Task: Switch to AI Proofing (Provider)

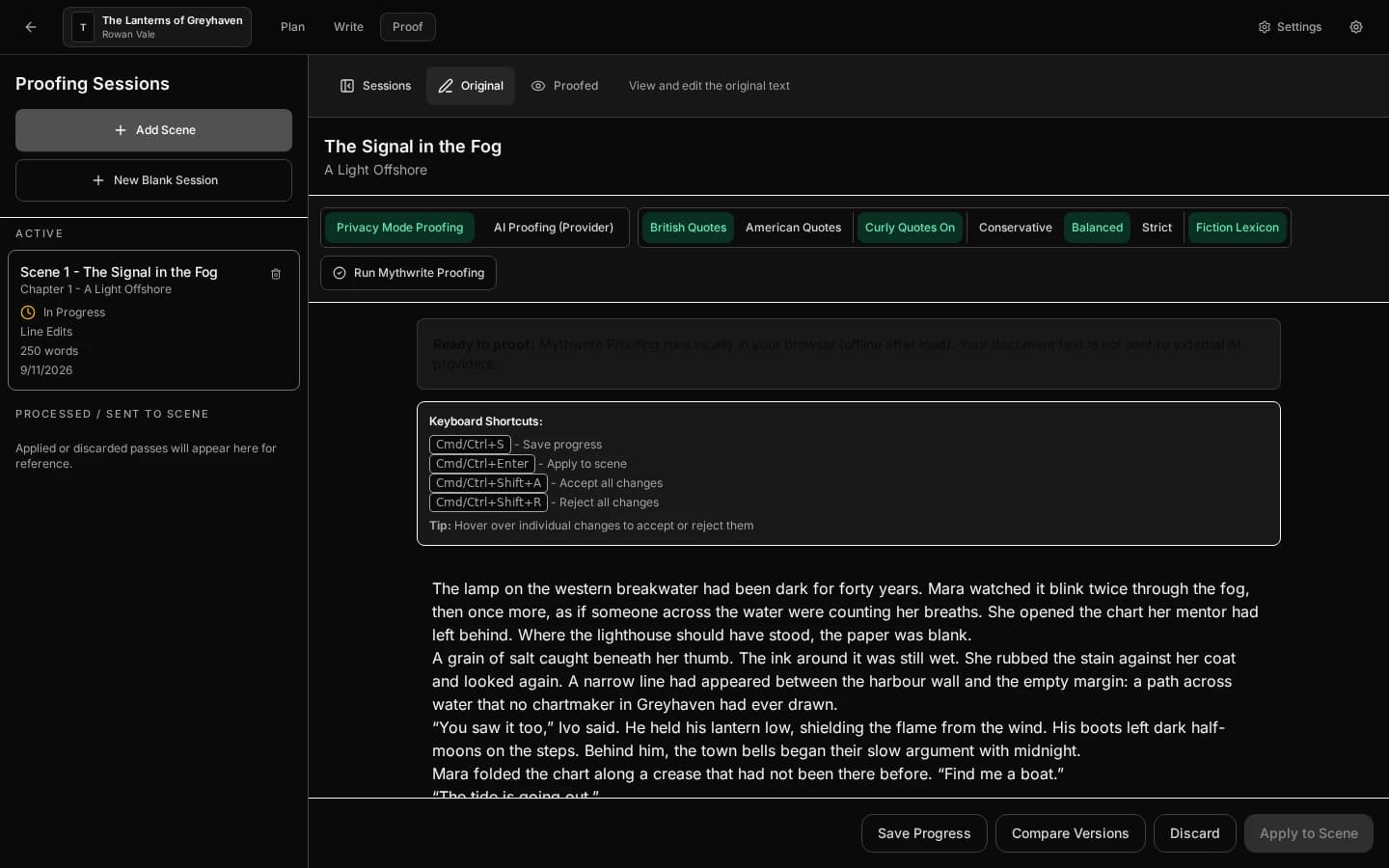Action: [554, 228]
